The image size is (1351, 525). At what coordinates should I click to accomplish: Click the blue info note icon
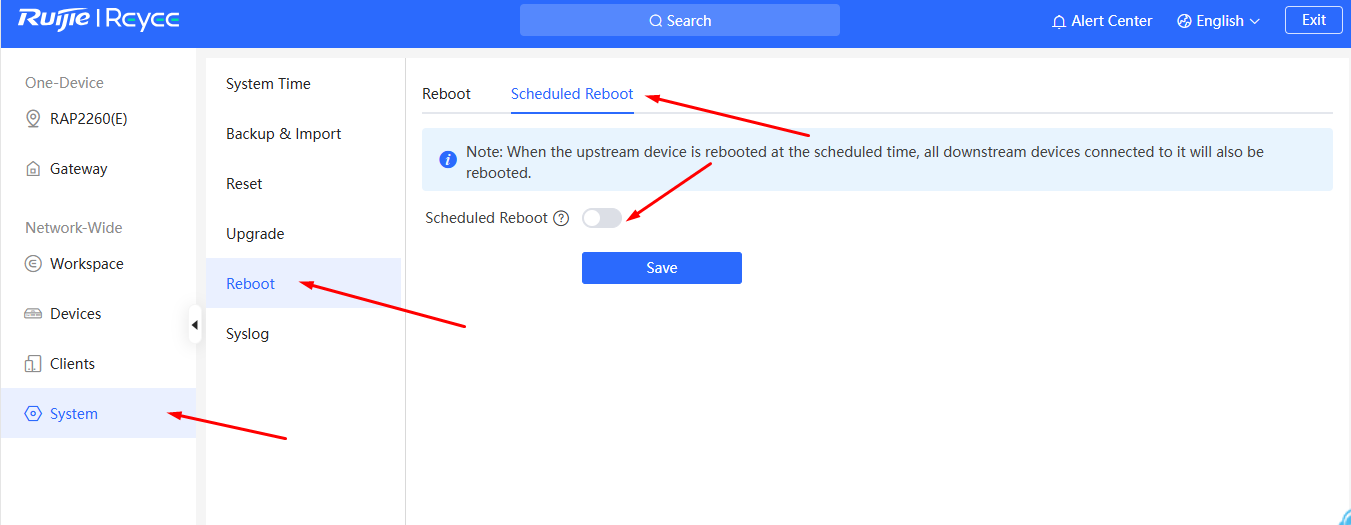pos(449,160)
